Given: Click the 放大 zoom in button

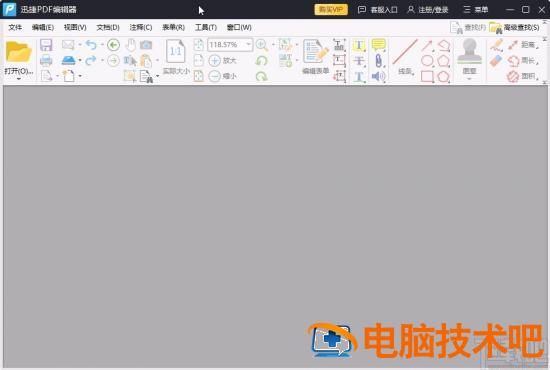Looking at the screenshot, I should coord(222,61).
